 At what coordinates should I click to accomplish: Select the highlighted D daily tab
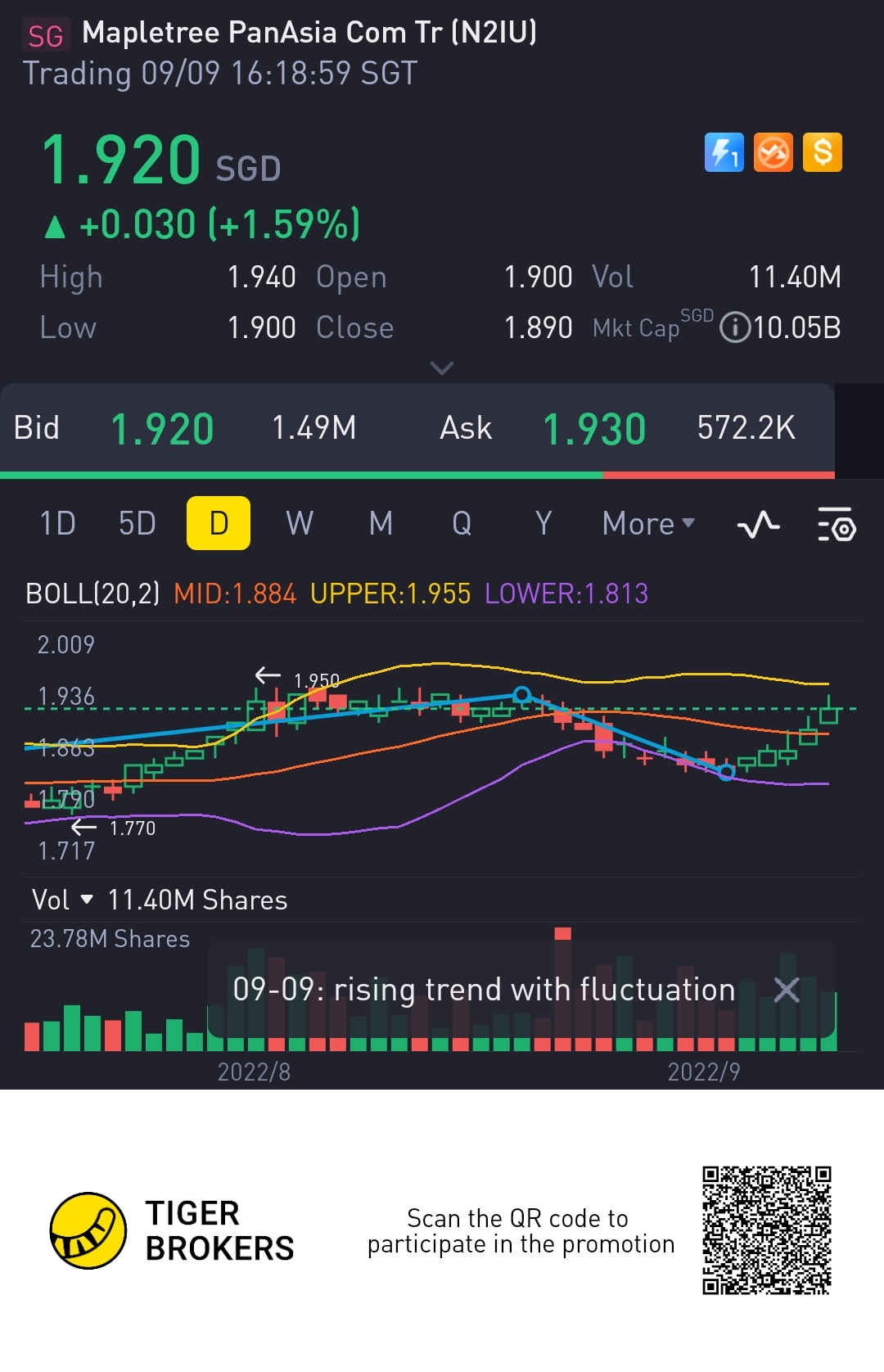click(219, 523)
